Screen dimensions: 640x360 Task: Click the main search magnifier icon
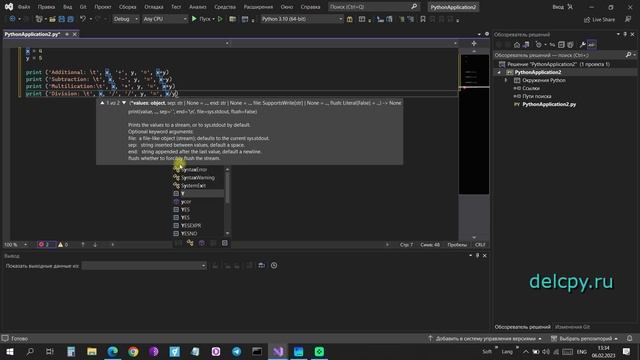coord(414,7)
